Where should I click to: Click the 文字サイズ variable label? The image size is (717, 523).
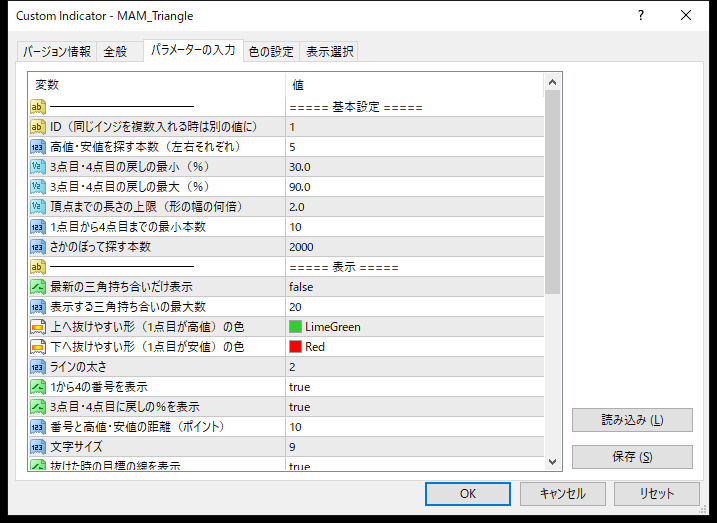(x=76, y=447)
